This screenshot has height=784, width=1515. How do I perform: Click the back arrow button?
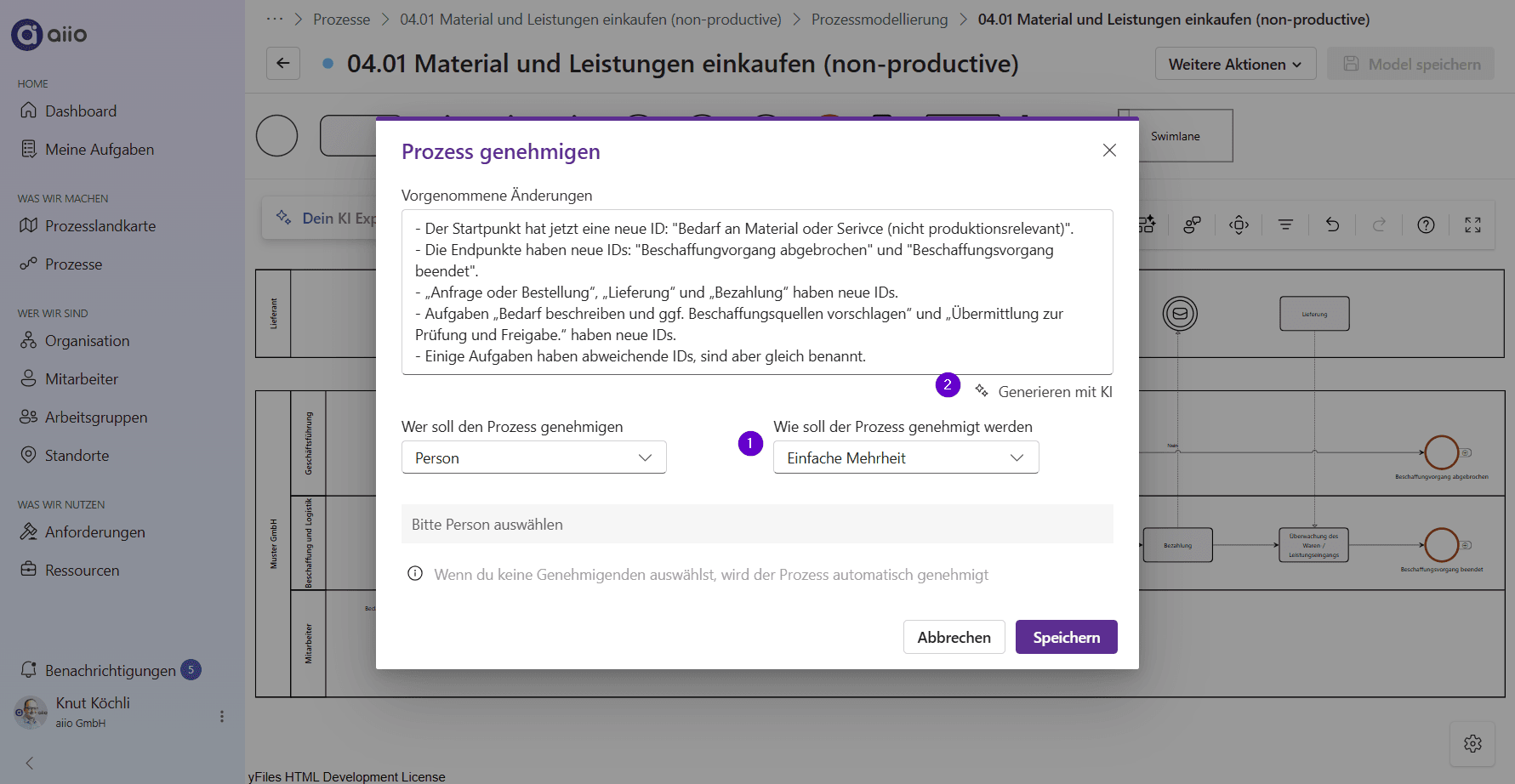click(283, 63)
